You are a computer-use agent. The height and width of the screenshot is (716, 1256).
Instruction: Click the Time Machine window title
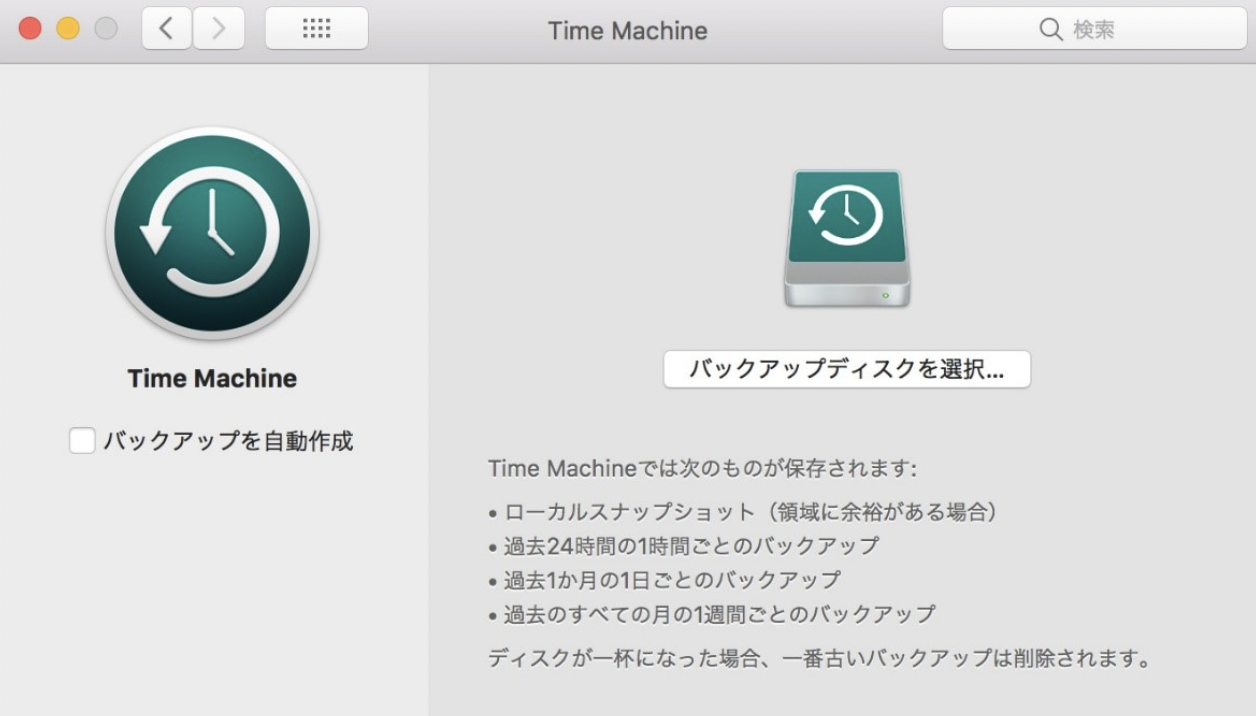[627, 31]
